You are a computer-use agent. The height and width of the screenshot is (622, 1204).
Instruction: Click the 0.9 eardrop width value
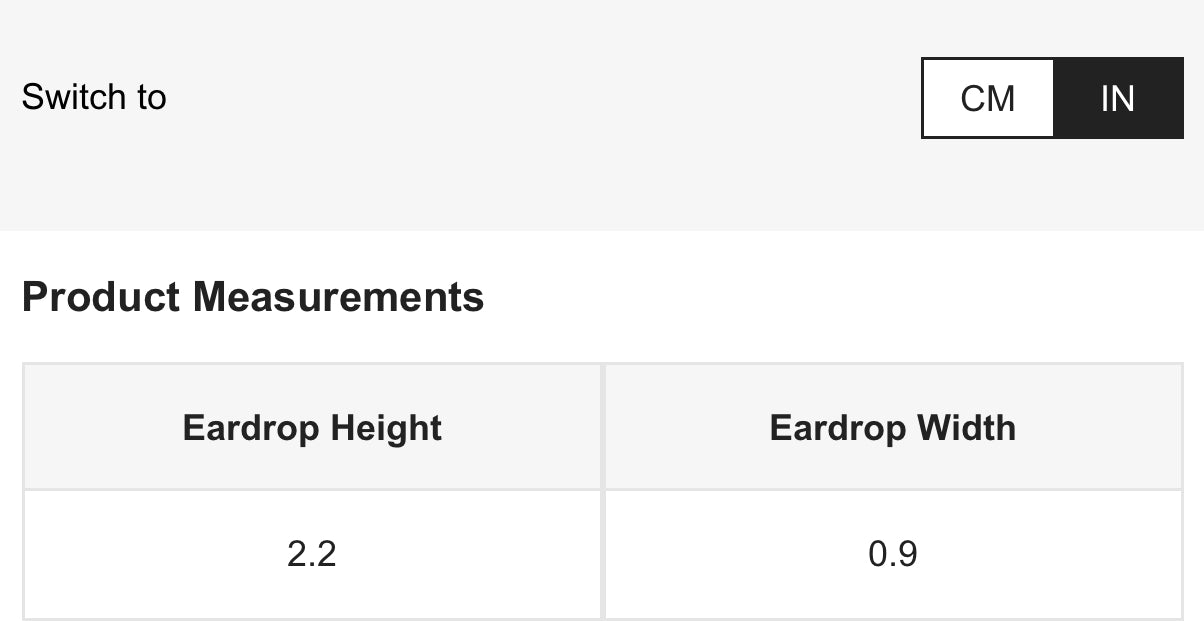[893, 553]
